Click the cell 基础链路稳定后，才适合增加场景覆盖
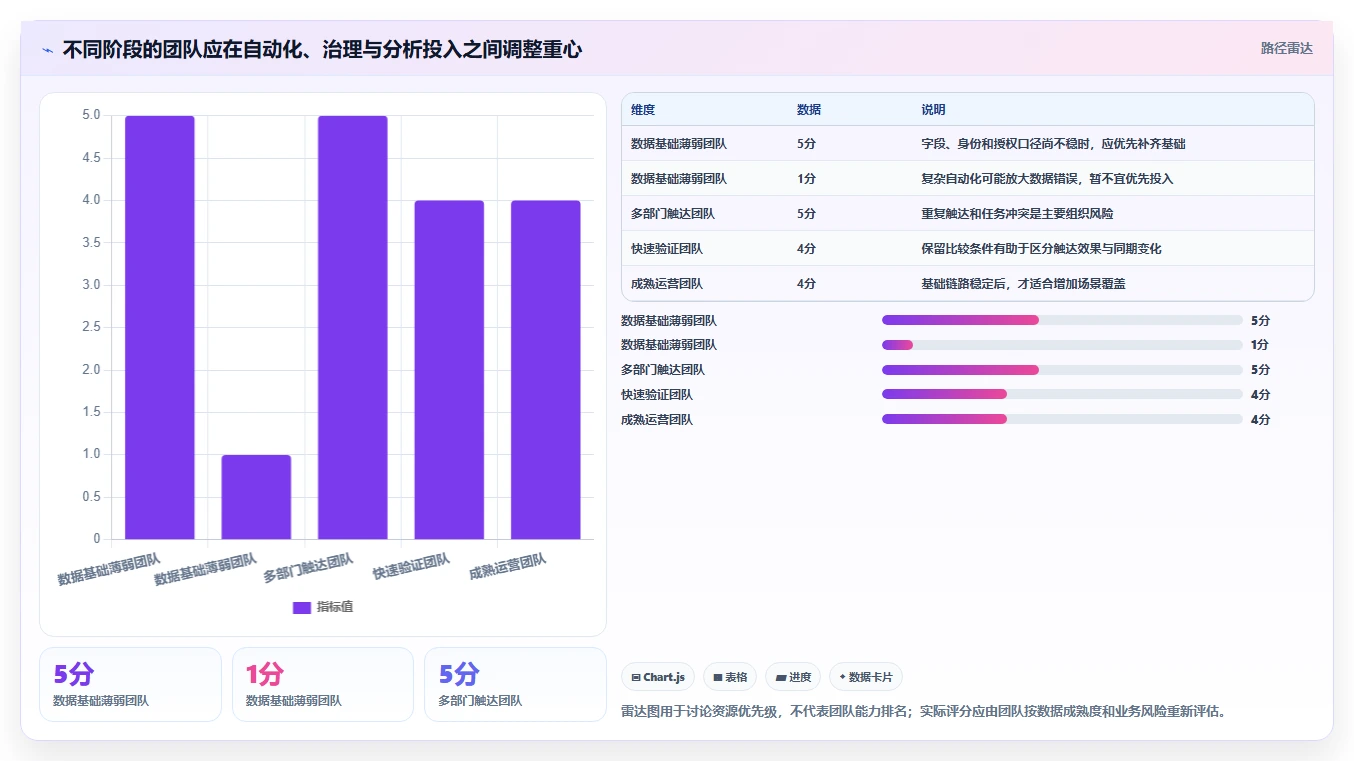Screen dimensions: 1354x761 pyautogui.click(x=1023, y=284)
